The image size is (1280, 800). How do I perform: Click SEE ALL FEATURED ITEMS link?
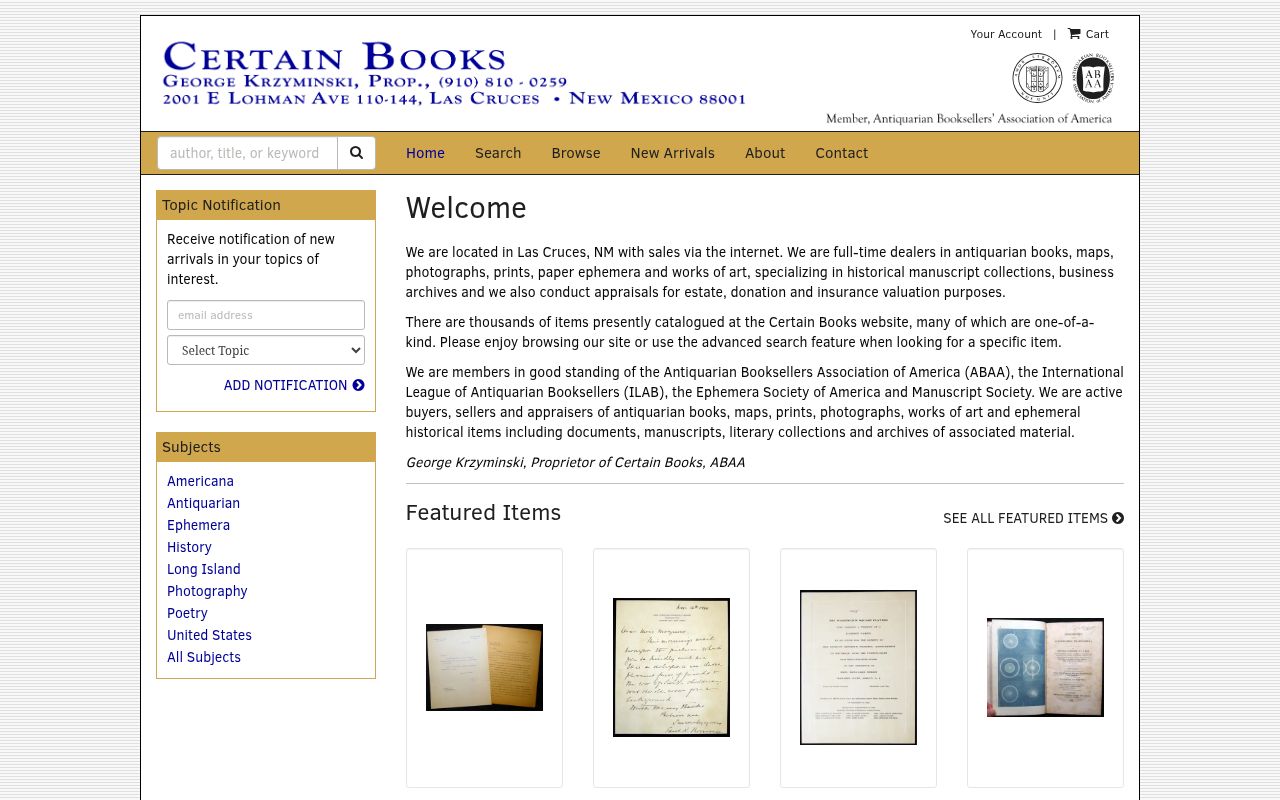coord(1033,518)
